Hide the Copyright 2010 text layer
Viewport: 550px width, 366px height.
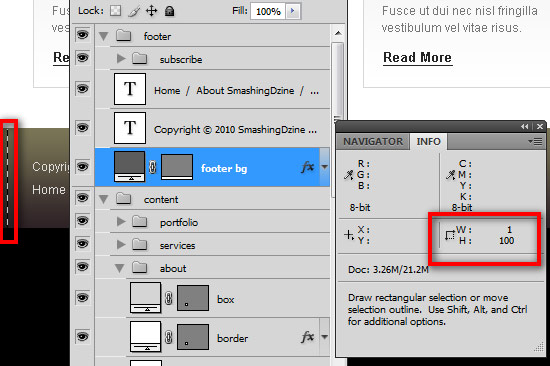[82, 127]
